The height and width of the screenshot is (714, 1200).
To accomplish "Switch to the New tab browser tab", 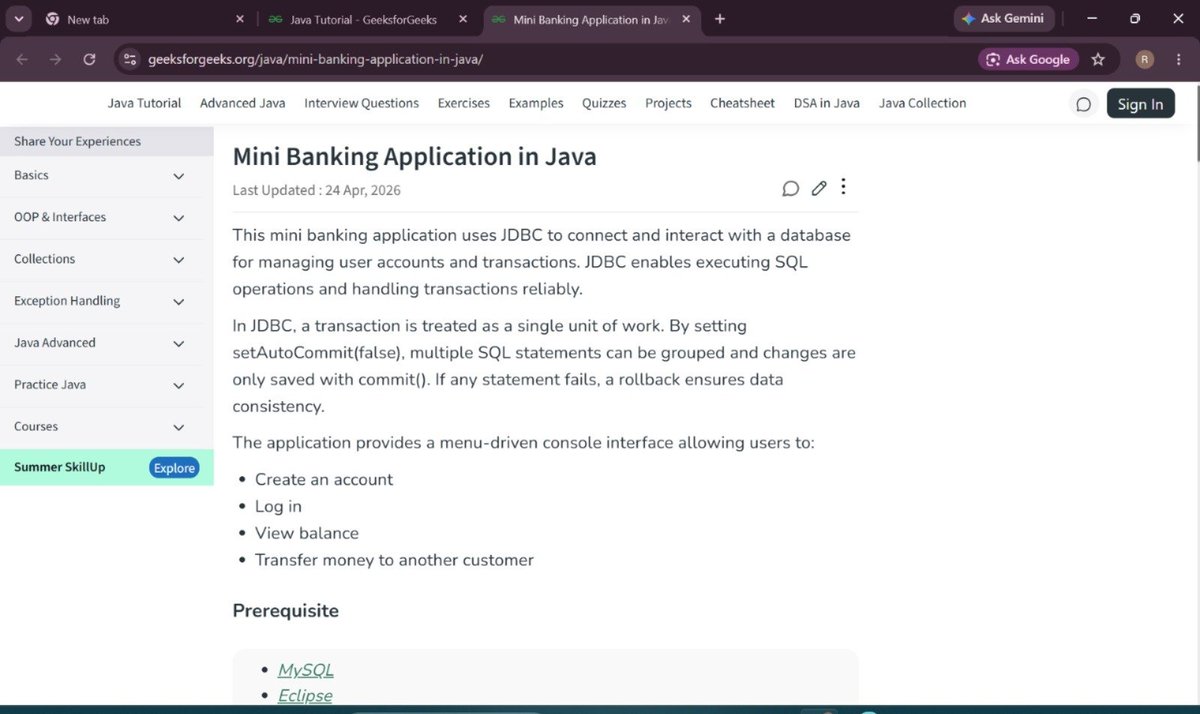I will tap(145, 19).
